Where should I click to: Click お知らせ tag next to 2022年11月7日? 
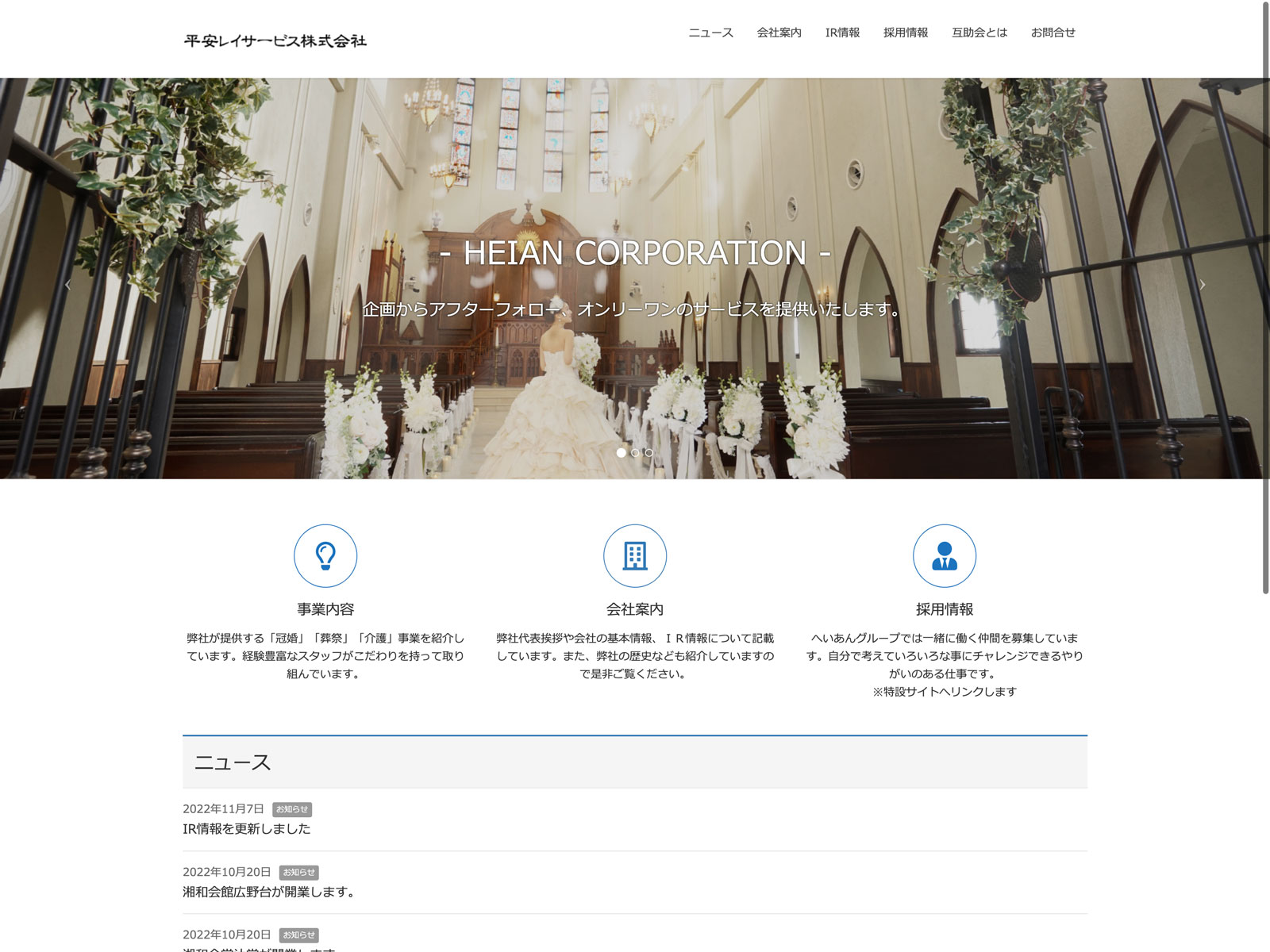pyautogui.click(x=292, y=809)
